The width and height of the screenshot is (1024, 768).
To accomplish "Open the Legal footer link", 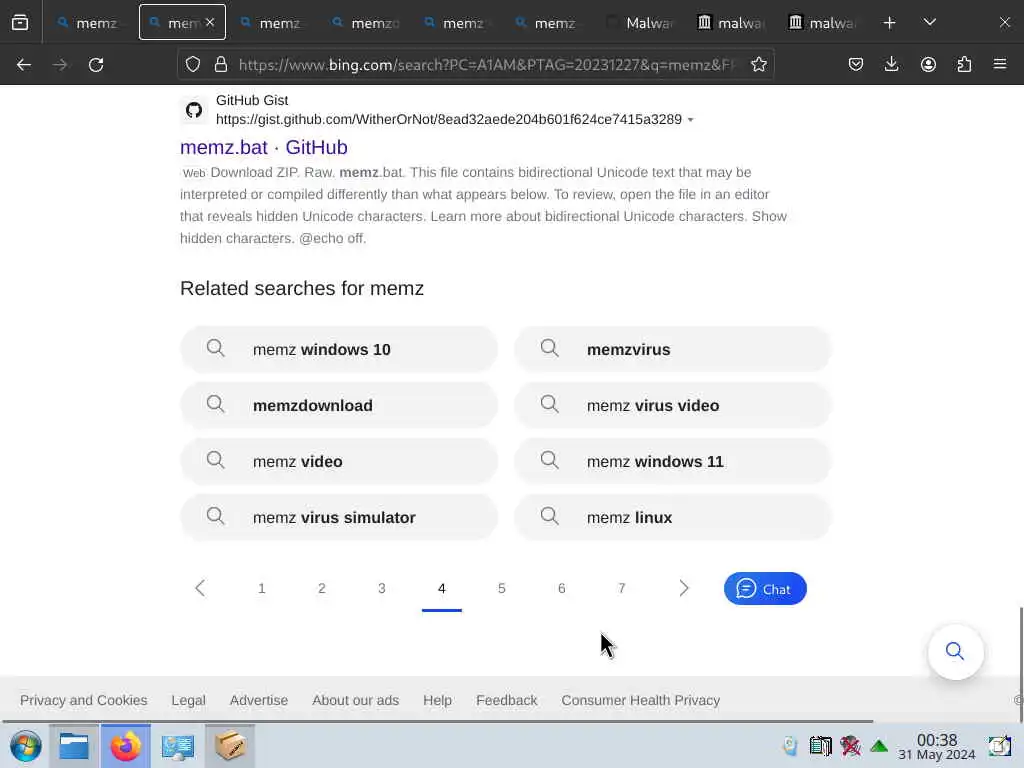I will pos(188,700).
